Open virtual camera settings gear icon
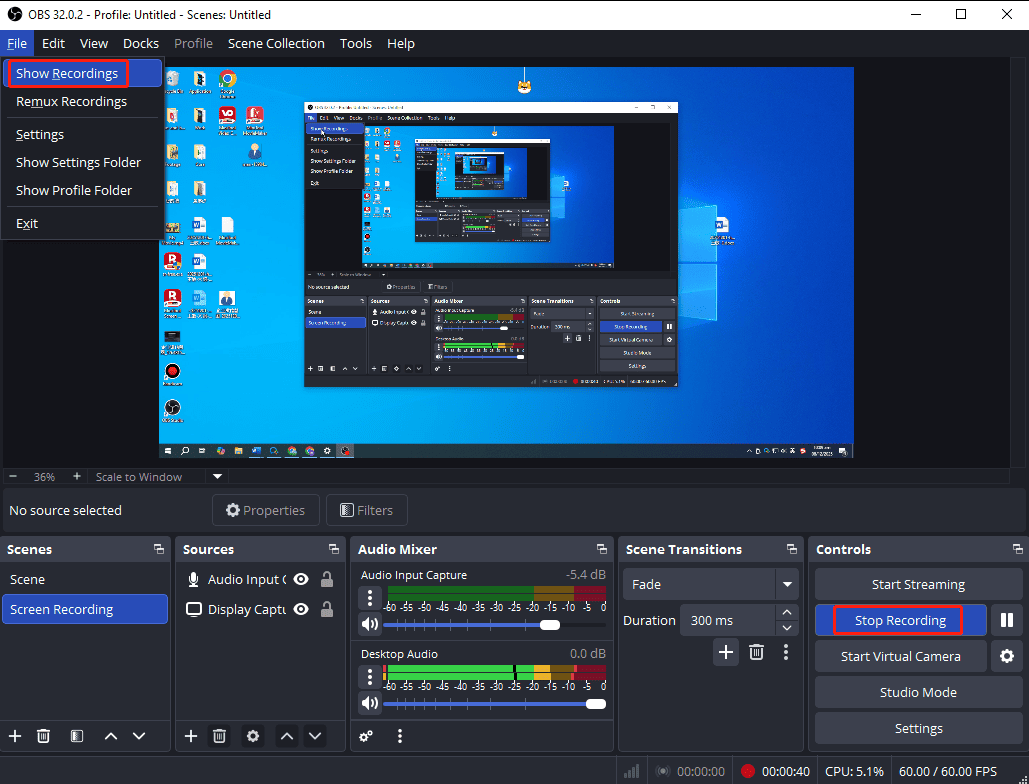Viewport: 1029px width, 784px height. pos(1007,656)
